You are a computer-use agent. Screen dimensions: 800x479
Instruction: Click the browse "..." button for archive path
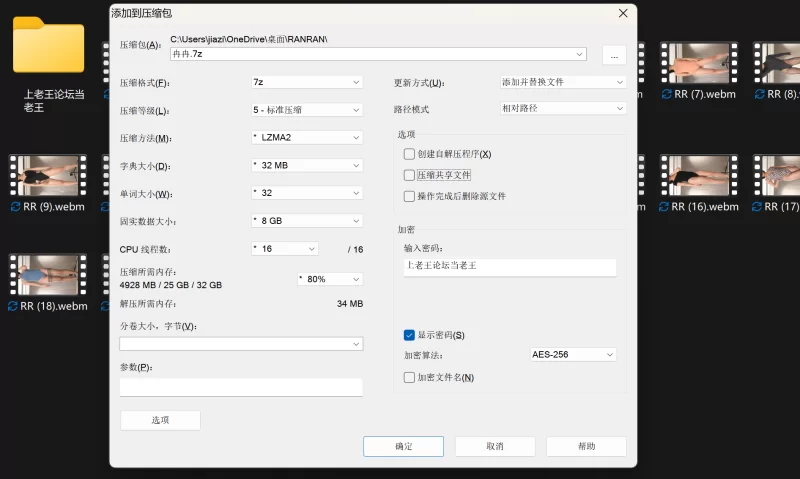coord(614,56)
